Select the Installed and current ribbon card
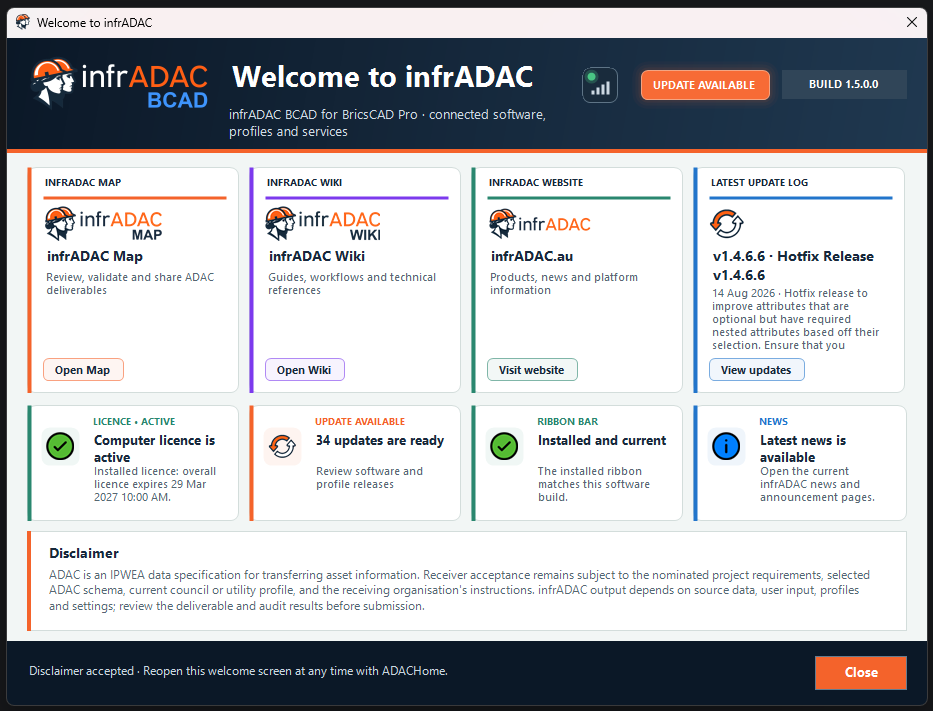Viewport: 933px width, 711px height. pyautogui.click(x=577, y=463)
